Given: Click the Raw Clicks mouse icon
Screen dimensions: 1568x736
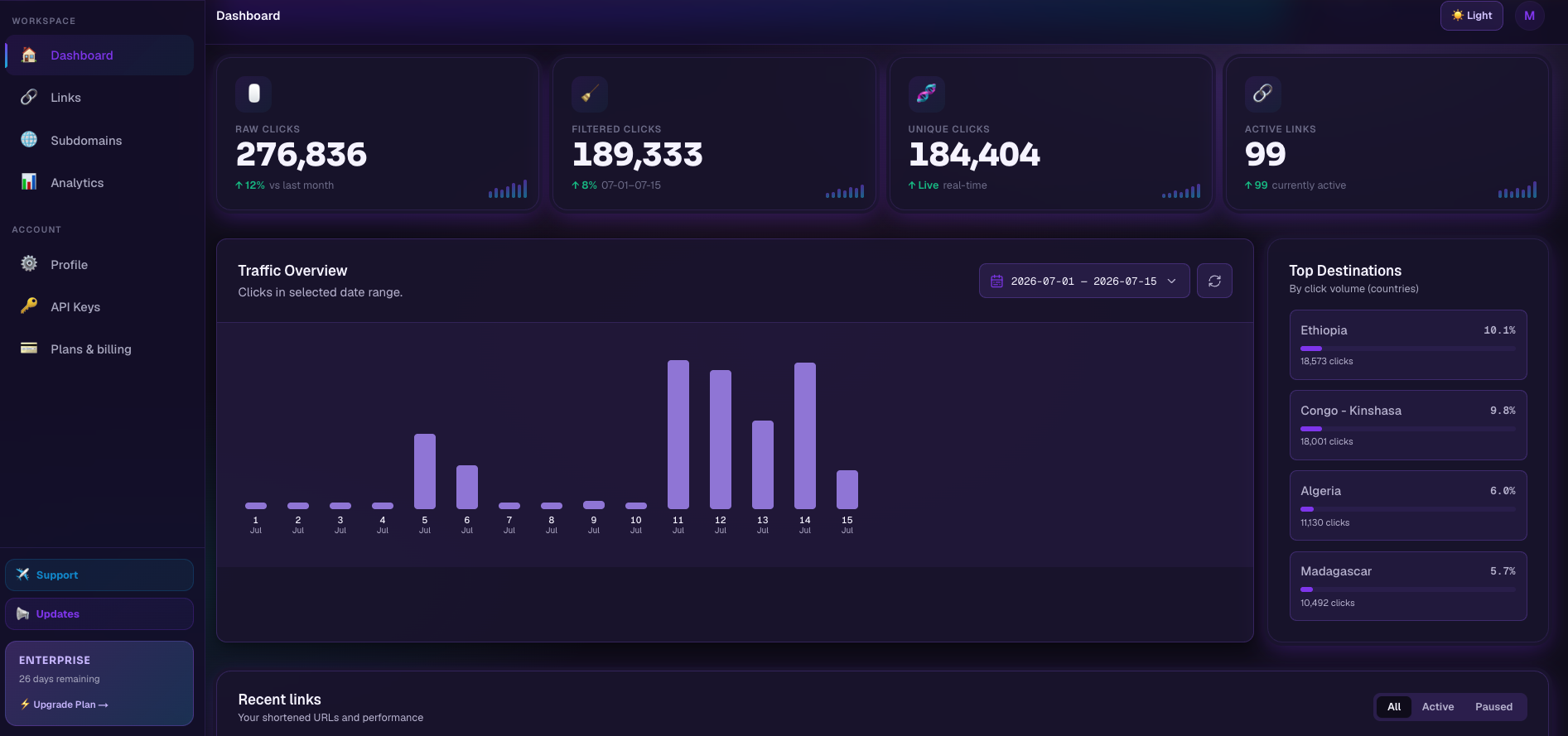Looking at the screenshot, I should [x=253, y=94].
